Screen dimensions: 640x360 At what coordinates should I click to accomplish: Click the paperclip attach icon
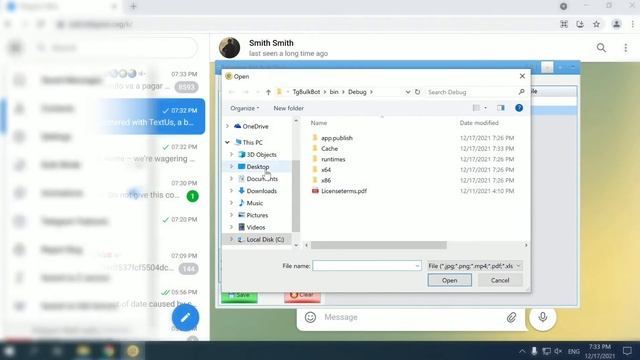click(511, 317)
